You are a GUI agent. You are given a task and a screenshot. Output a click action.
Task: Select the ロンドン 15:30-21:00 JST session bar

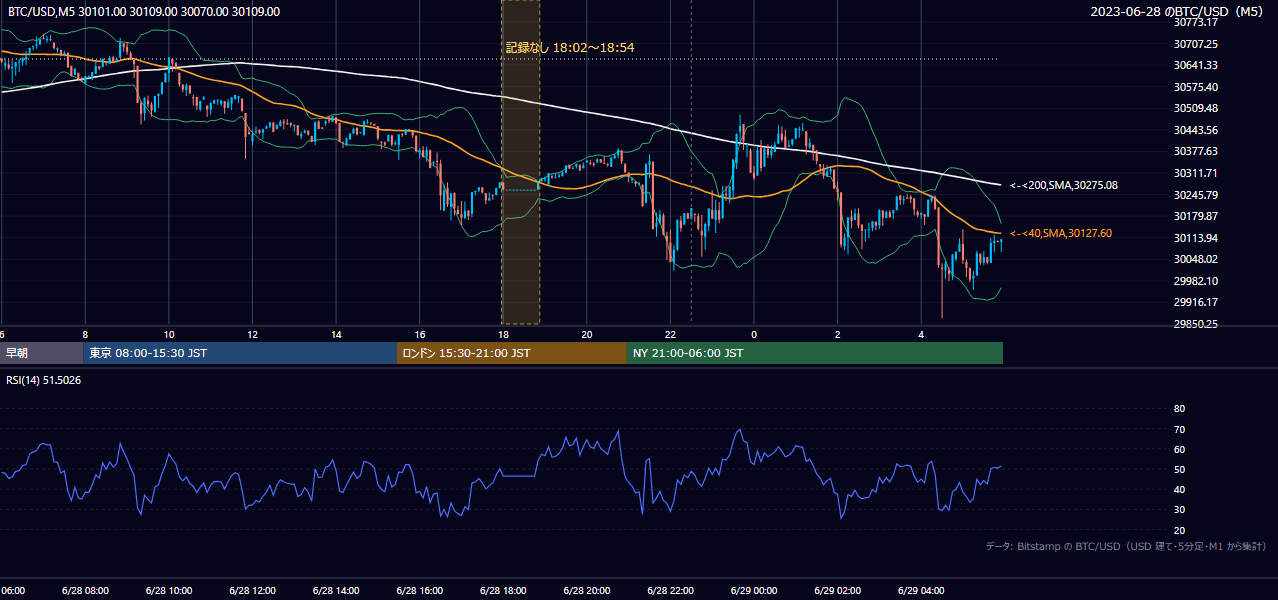(x=512, y=353)
